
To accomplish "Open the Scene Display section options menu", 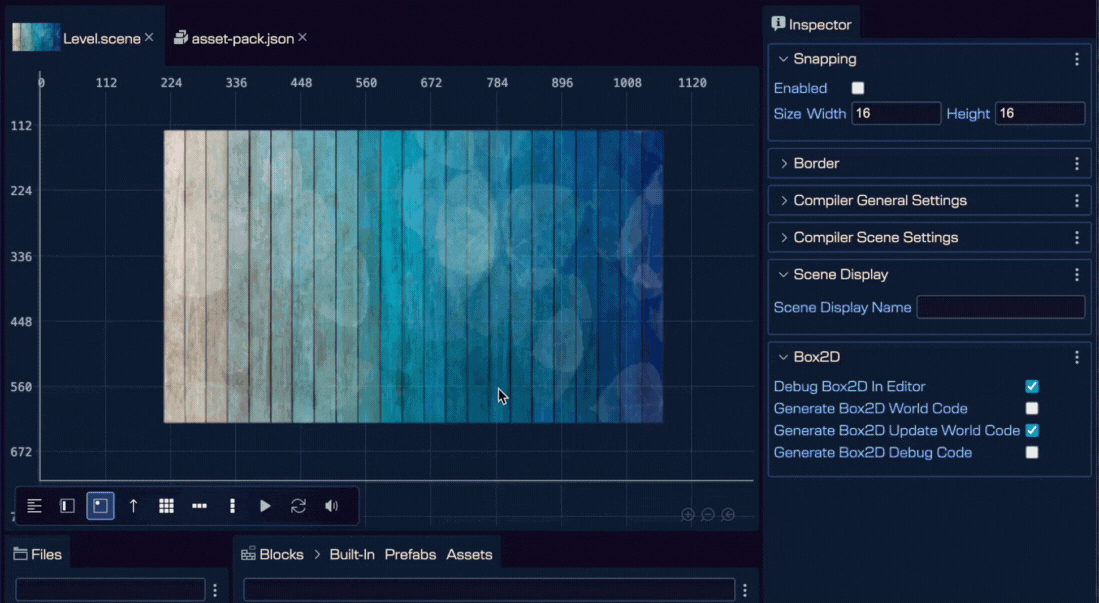I will pyautogui.click(x=1077, y=275).
